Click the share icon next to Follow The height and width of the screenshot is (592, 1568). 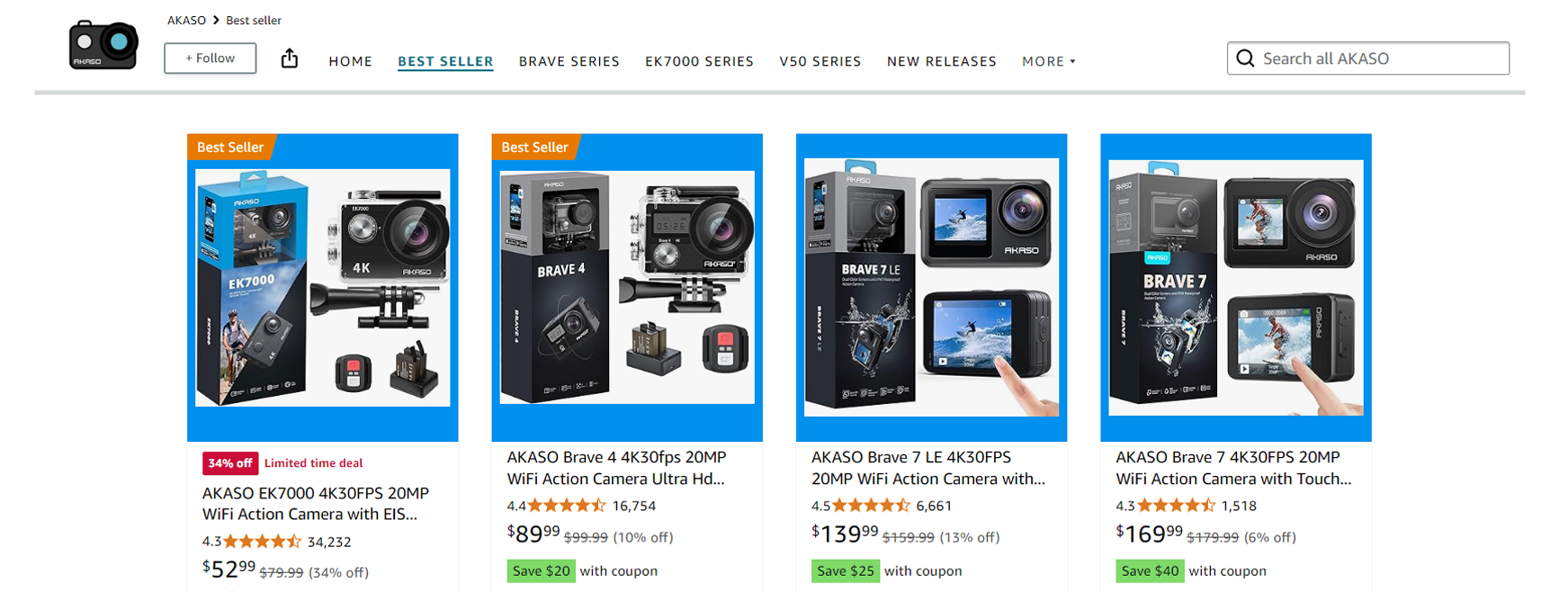(289, 58)
